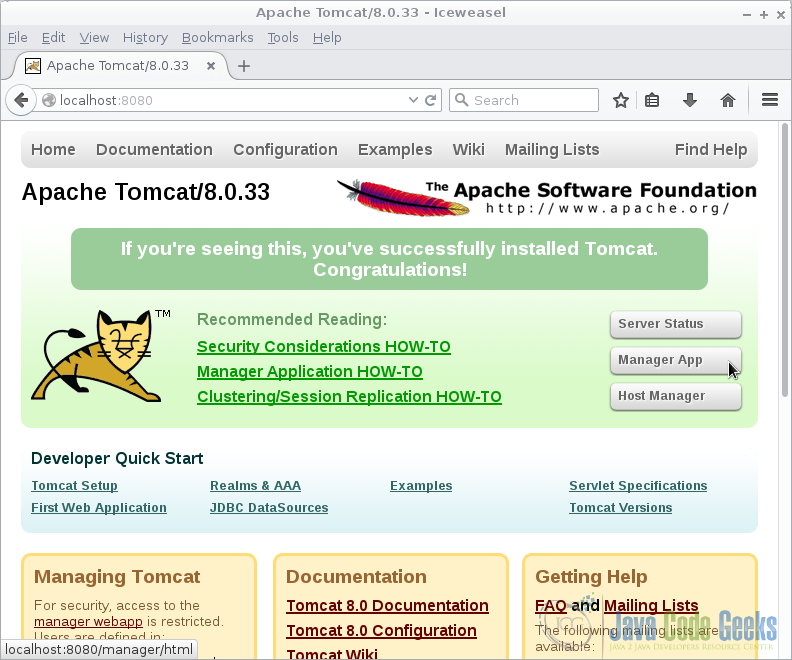Show bookmarks list icon in toolbar
This screenshot has height=660, width=792.
click(x=652, y=100)
